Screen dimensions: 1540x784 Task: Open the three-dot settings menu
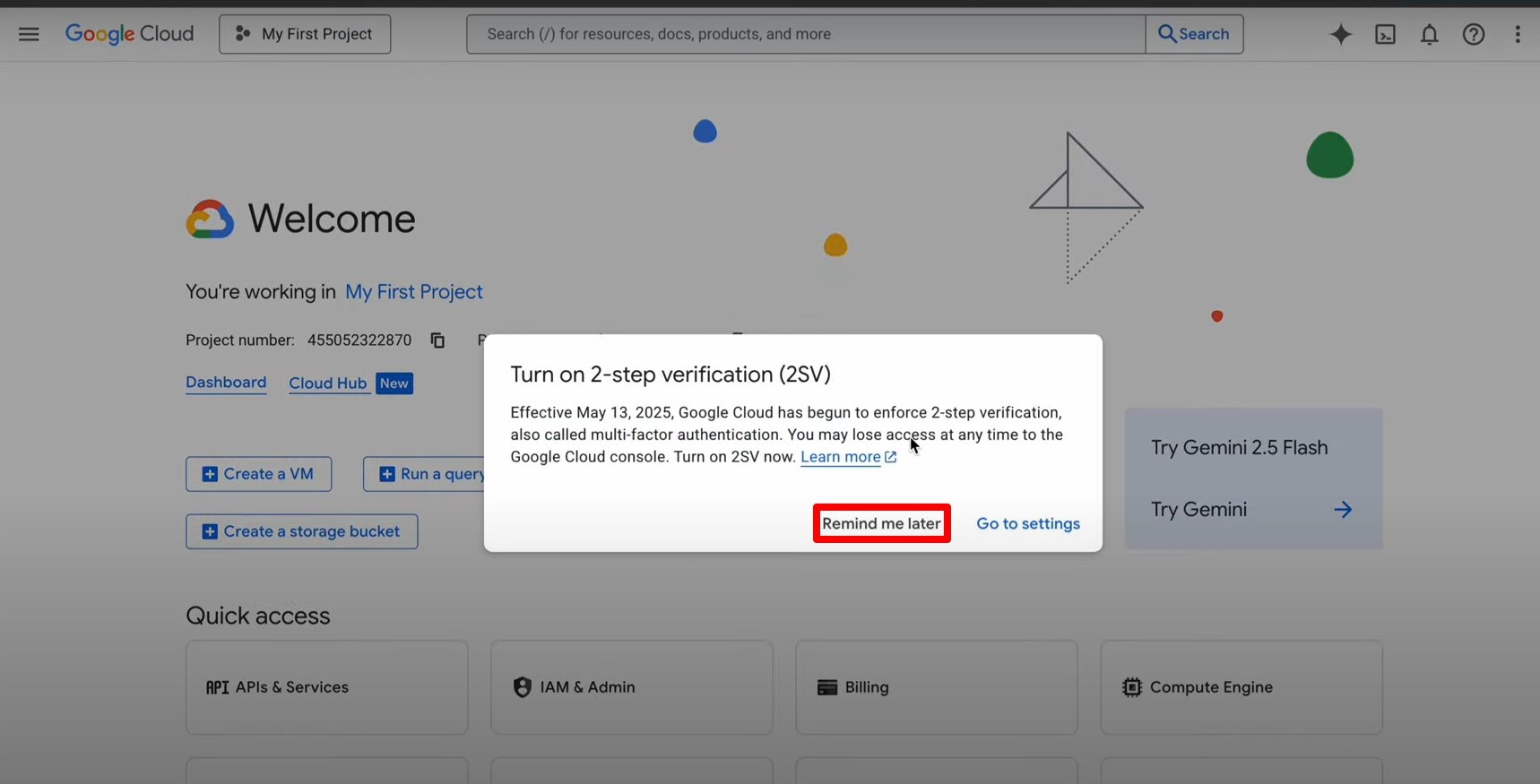1518,34
